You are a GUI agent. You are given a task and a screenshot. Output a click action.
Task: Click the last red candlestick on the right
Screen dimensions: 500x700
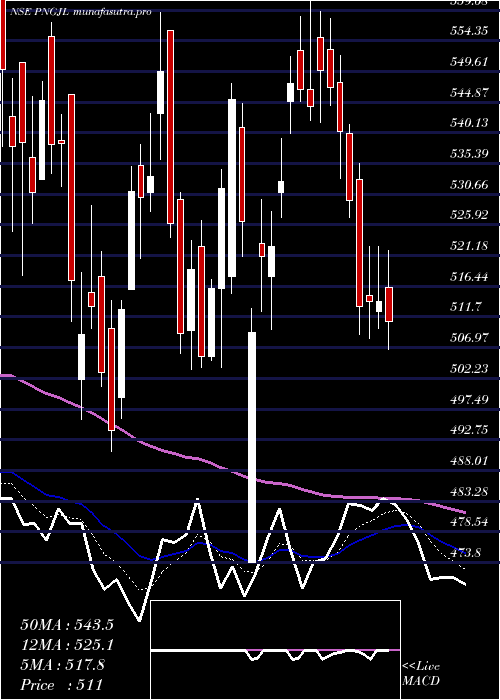coord(389,304)
